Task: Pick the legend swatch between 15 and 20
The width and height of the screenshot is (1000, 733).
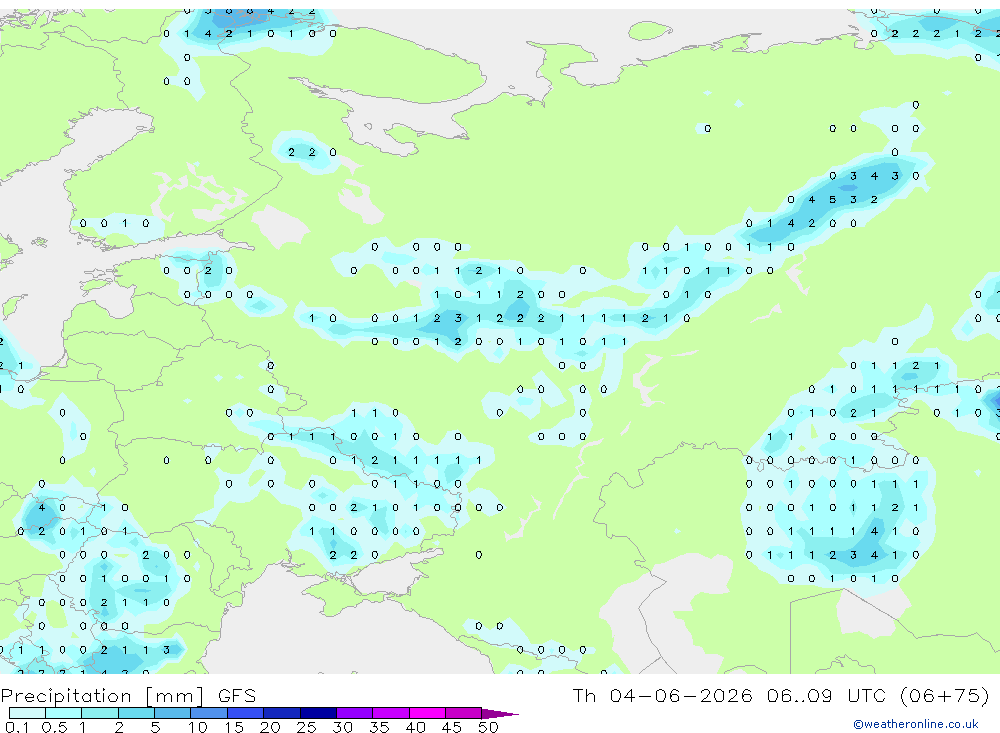Action: pos(246,713)
